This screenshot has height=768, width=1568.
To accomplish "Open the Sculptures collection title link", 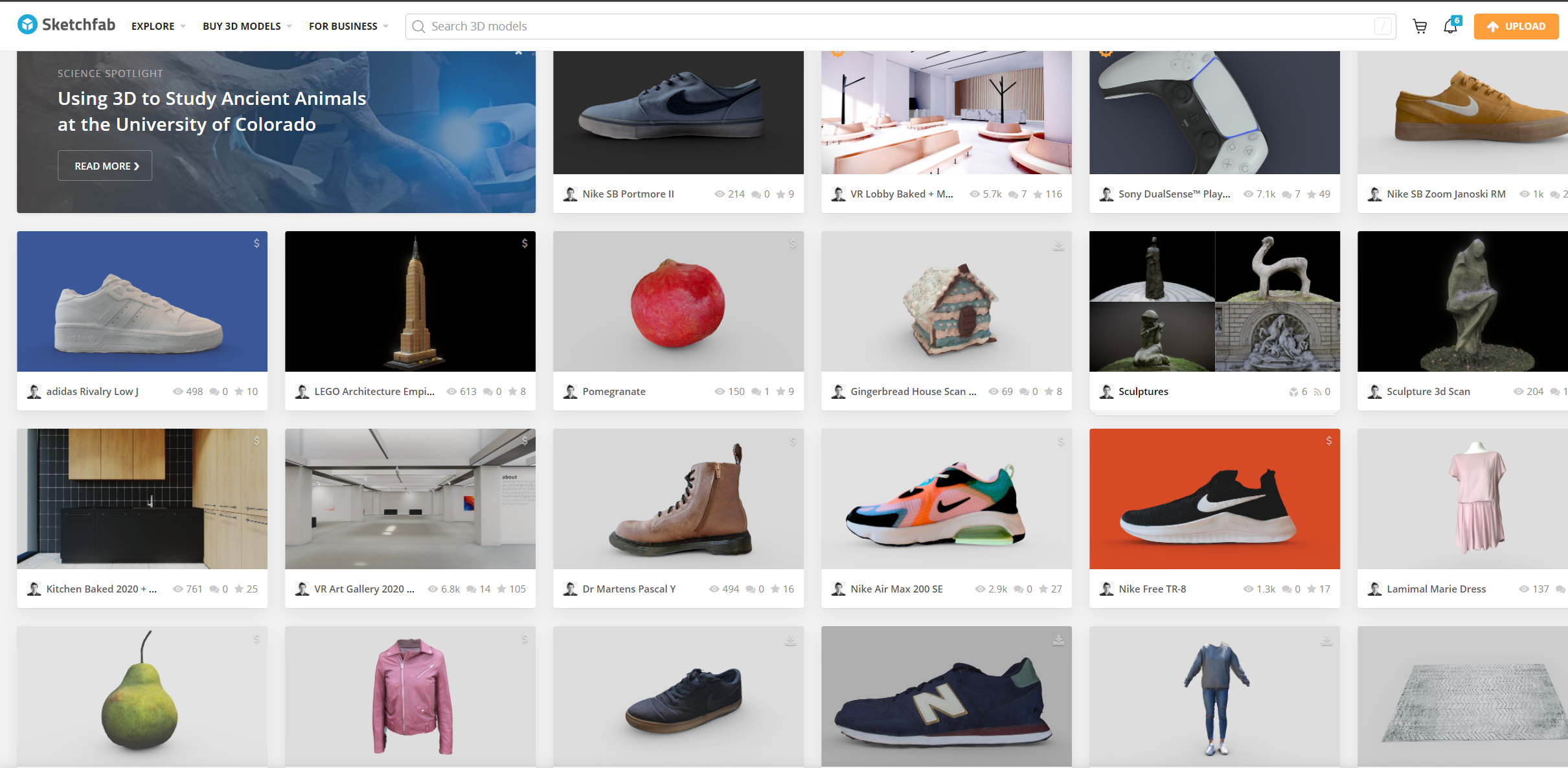I will [x=1143, y=392].
